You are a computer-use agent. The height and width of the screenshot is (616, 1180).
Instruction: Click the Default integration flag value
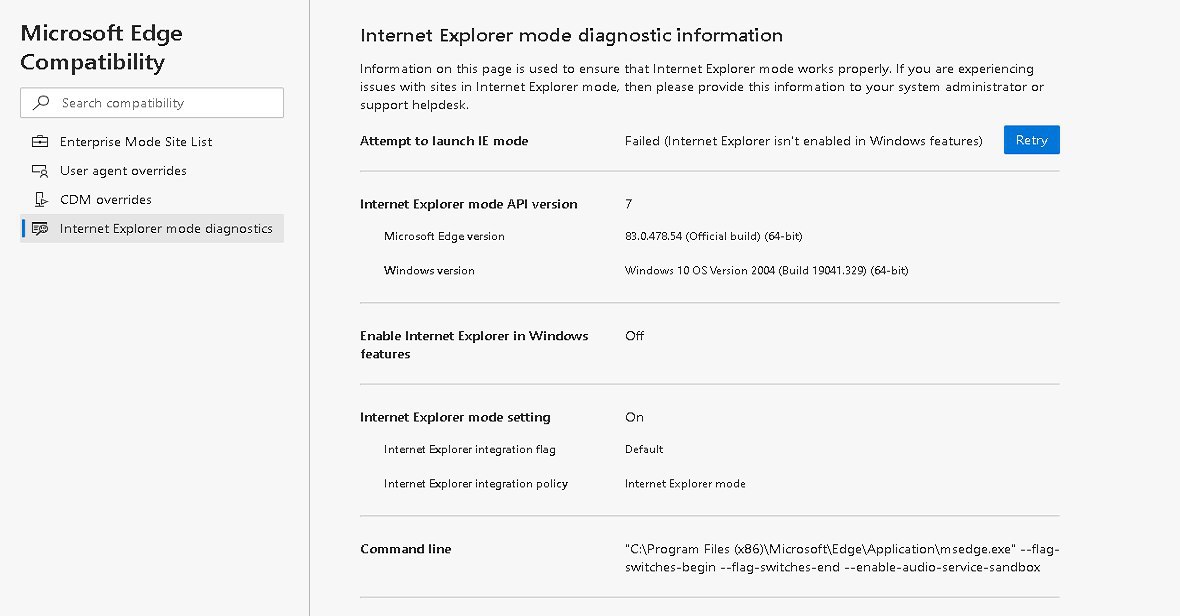coord(644,450)
